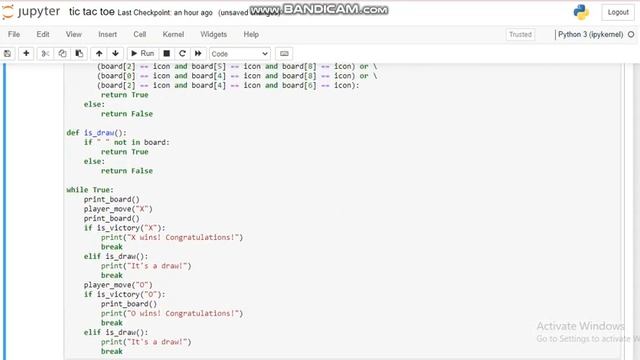This screenshot has width=640, height=360.
Task: Open the Edit menu
Action: pos(43,34)
